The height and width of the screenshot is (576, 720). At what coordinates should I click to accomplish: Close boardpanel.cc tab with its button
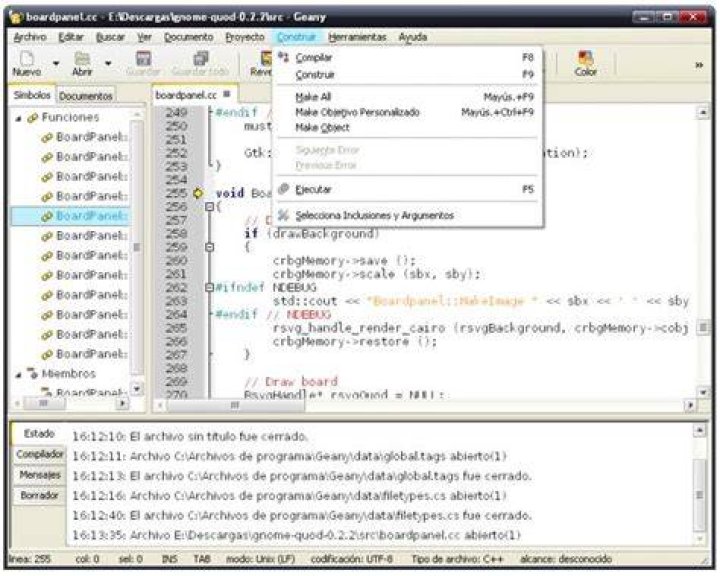(x=227, y=94)
